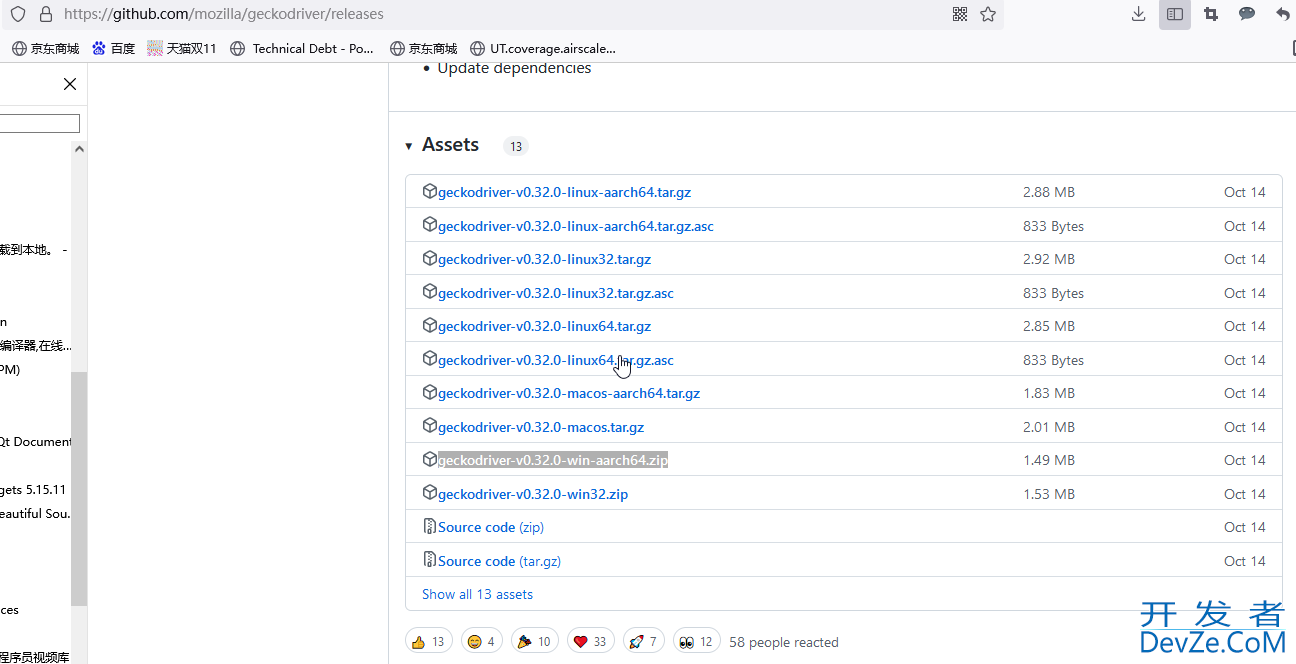1296x664 pixels.
Task: Toggle the smiley face reaction button
Action: [481, 641]
